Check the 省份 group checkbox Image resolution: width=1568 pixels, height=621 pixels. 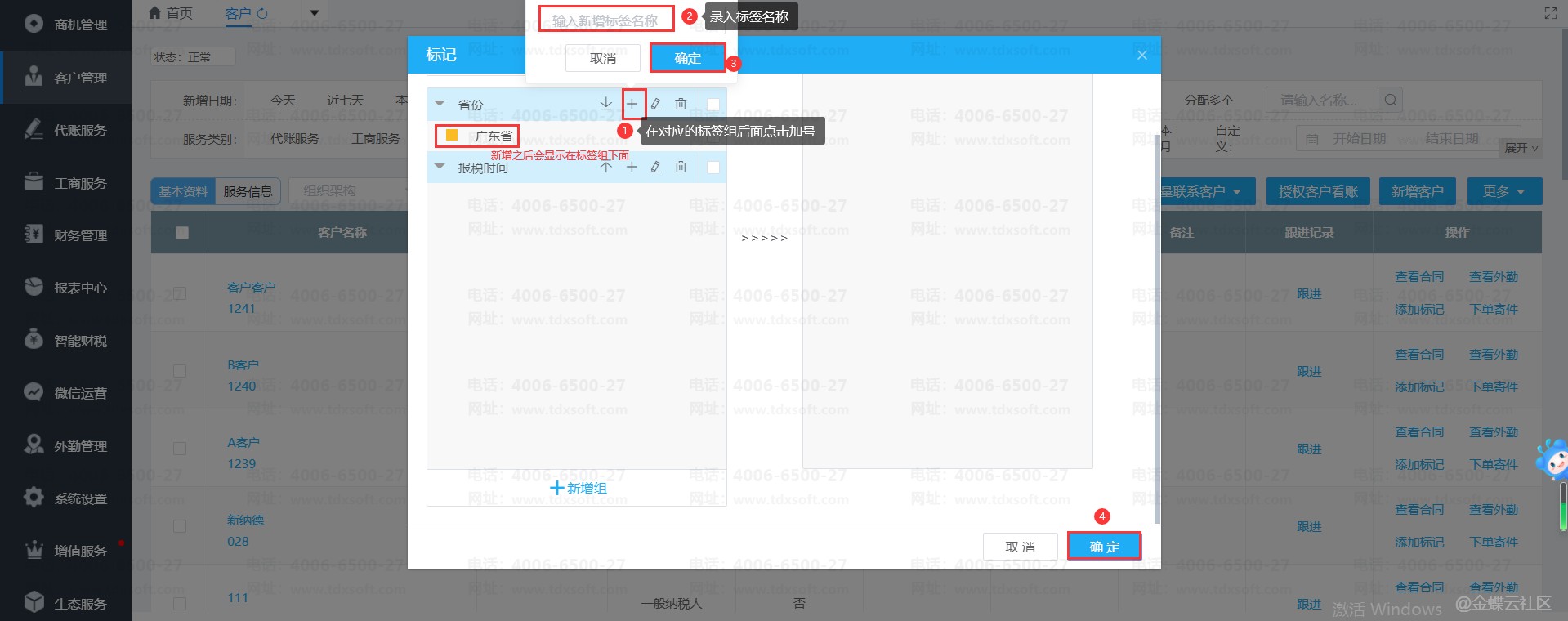point(713,105)
